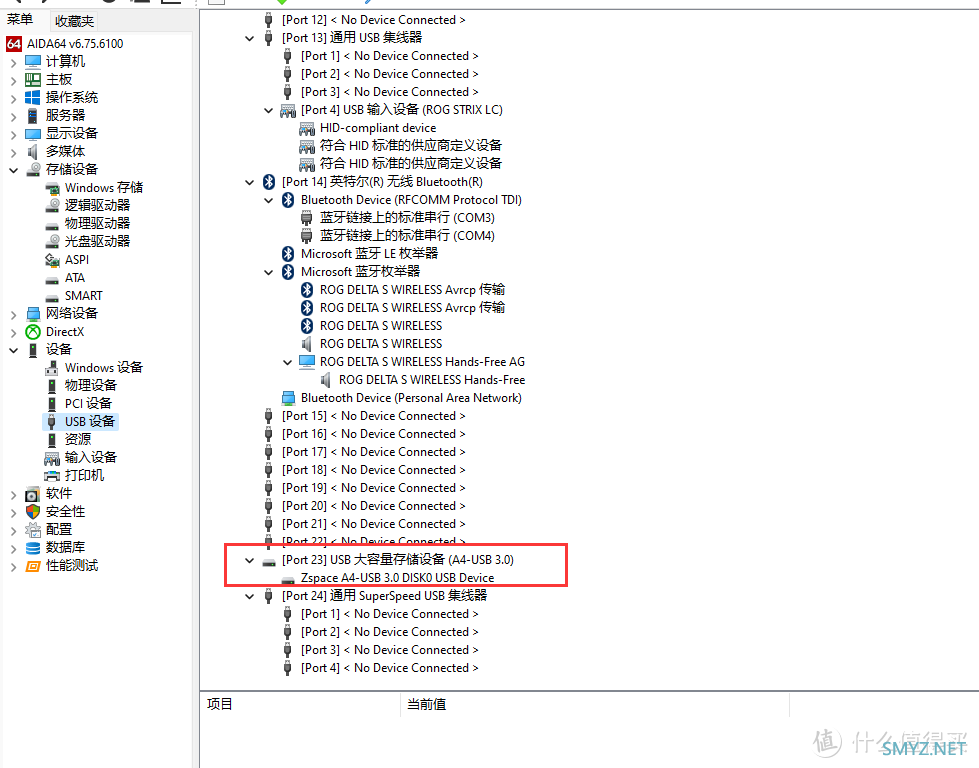The width and height of the screenshot is (979, 768).
Task: Expand the 计算机 tree branch
Action: (x=14, y=62)
